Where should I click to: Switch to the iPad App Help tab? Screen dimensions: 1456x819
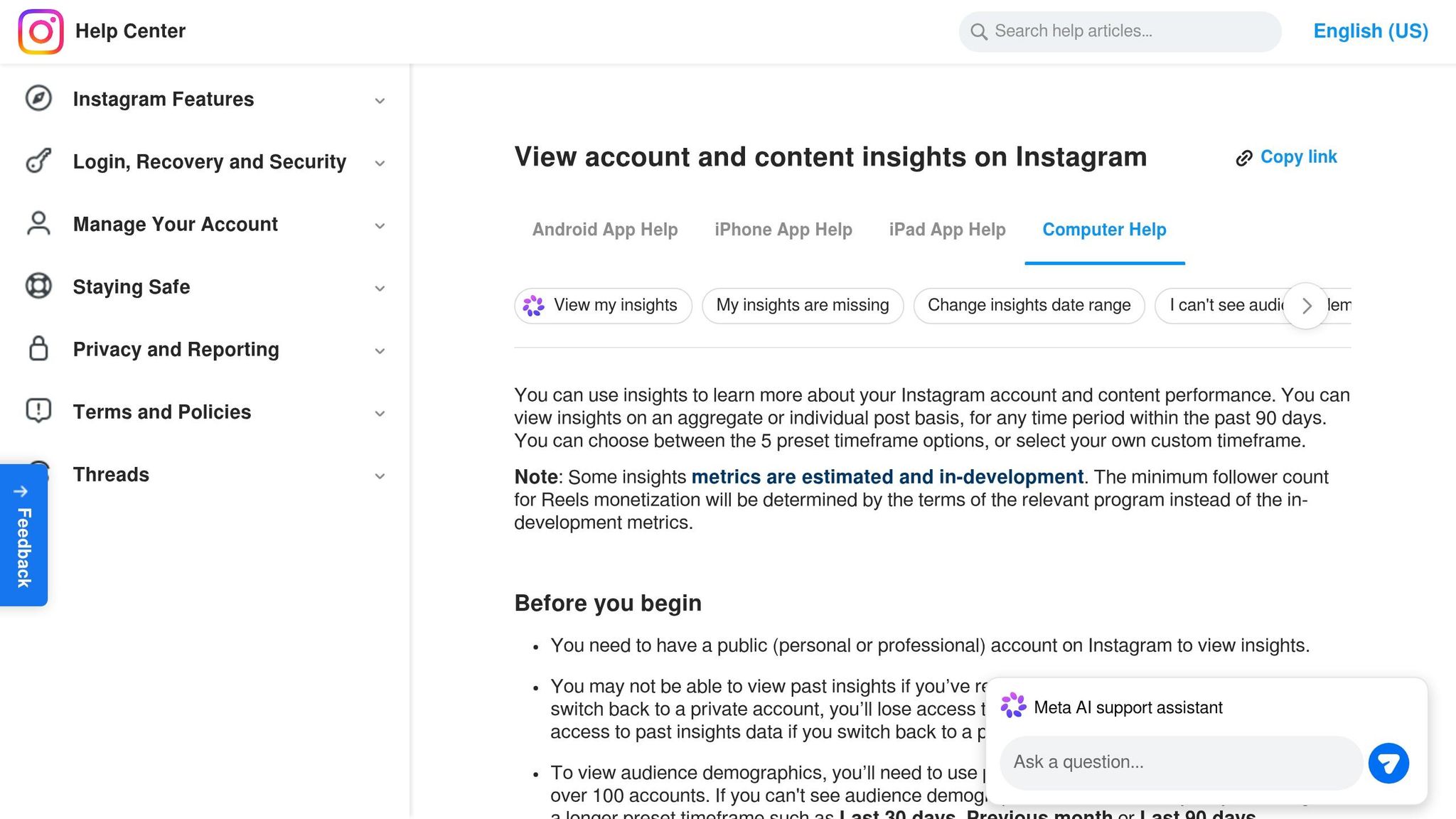click(947, 230)
